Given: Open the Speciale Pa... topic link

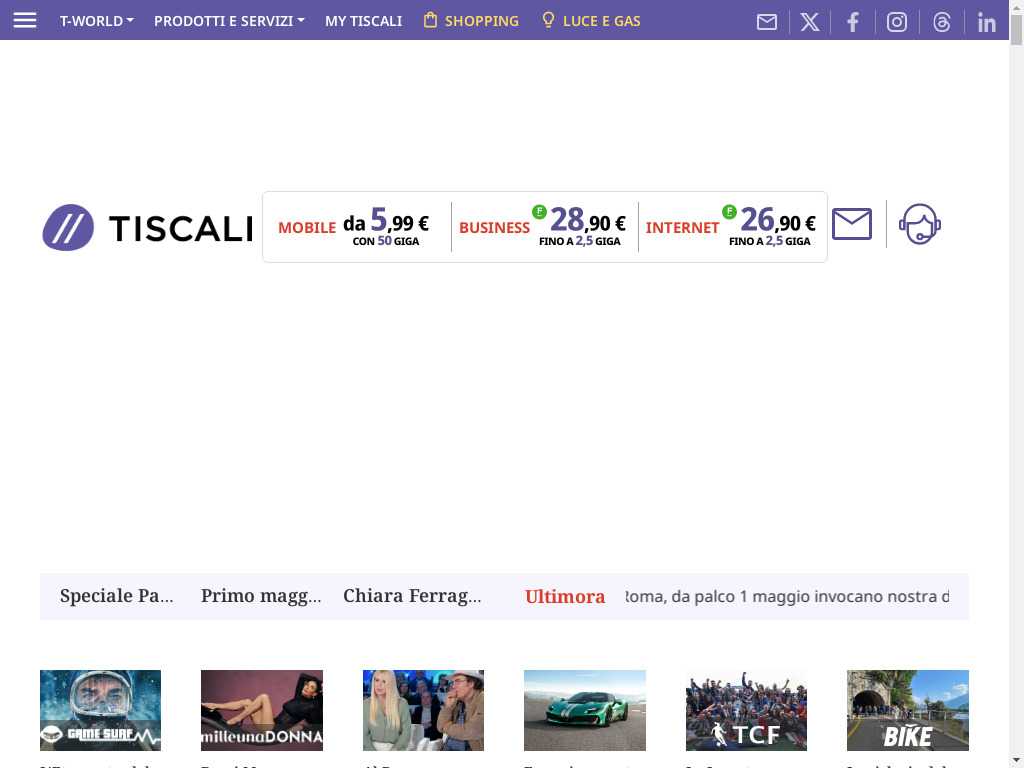Looking at the screenshot, I should 117,596.
